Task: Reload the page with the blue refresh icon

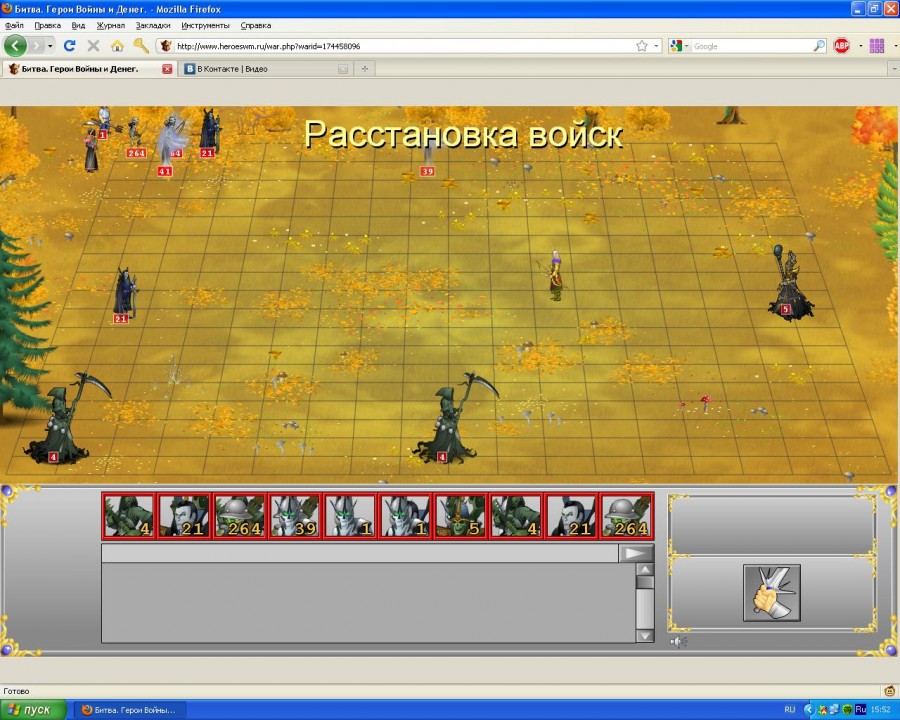Action: click(x=69, y=46)
